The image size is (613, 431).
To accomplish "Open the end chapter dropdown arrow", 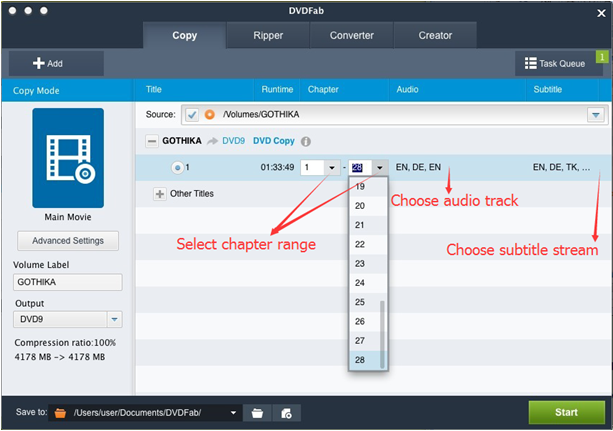I will tap(380, 168).
